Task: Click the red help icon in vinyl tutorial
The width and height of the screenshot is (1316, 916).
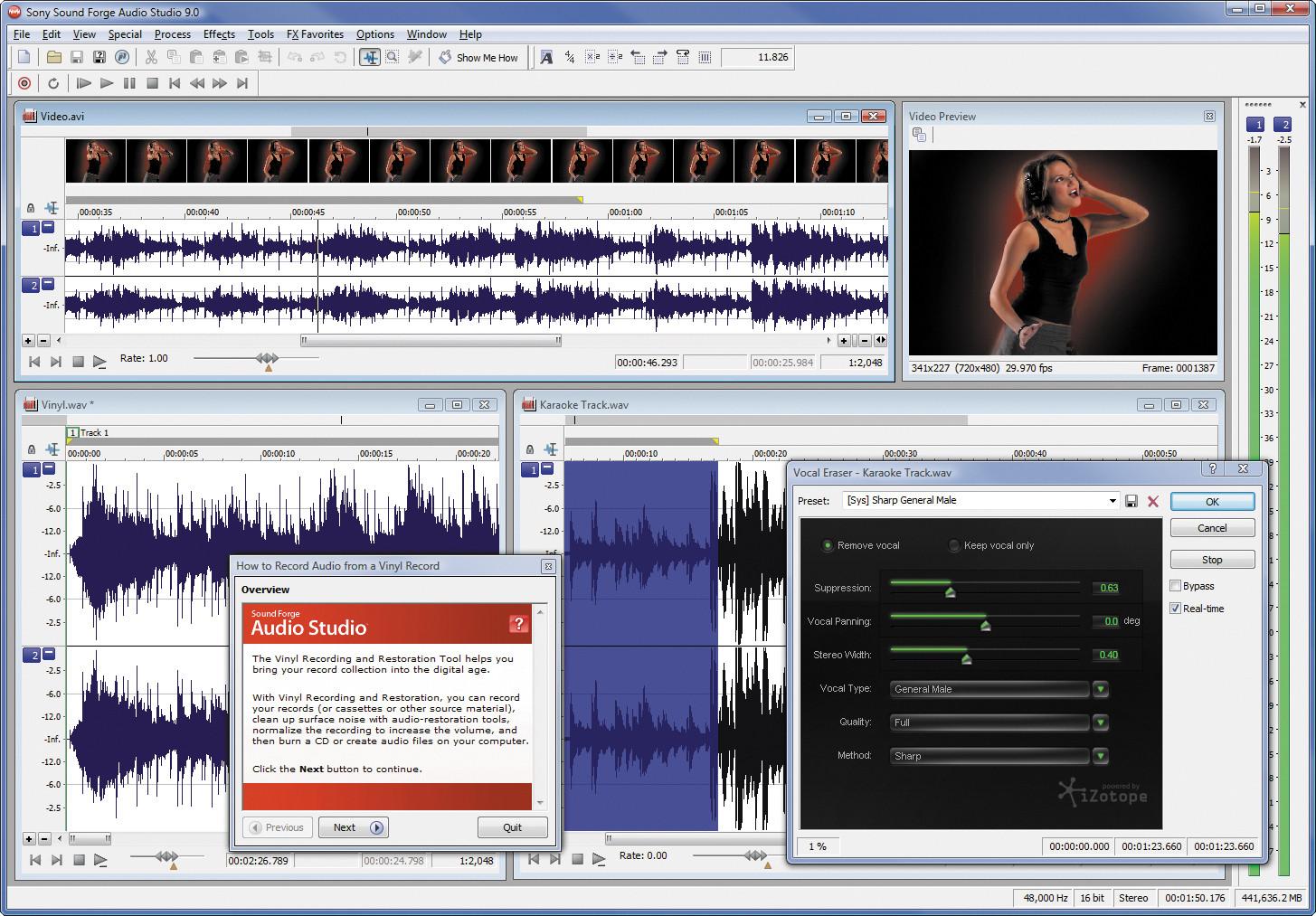Action: coord(518,623)
